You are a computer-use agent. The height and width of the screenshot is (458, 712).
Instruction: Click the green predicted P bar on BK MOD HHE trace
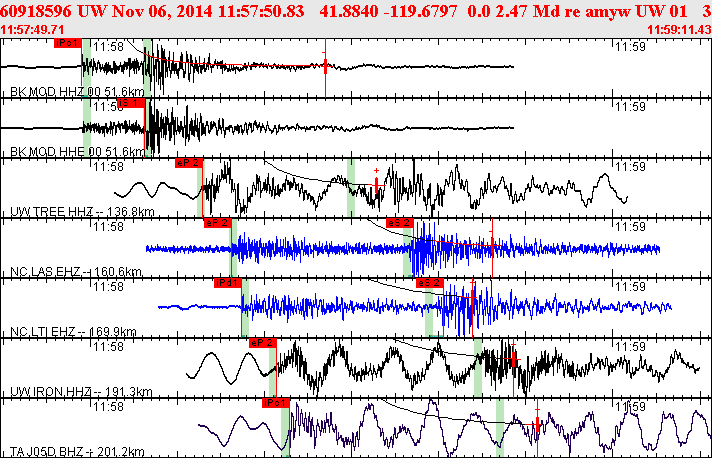[x=87, y=128]
